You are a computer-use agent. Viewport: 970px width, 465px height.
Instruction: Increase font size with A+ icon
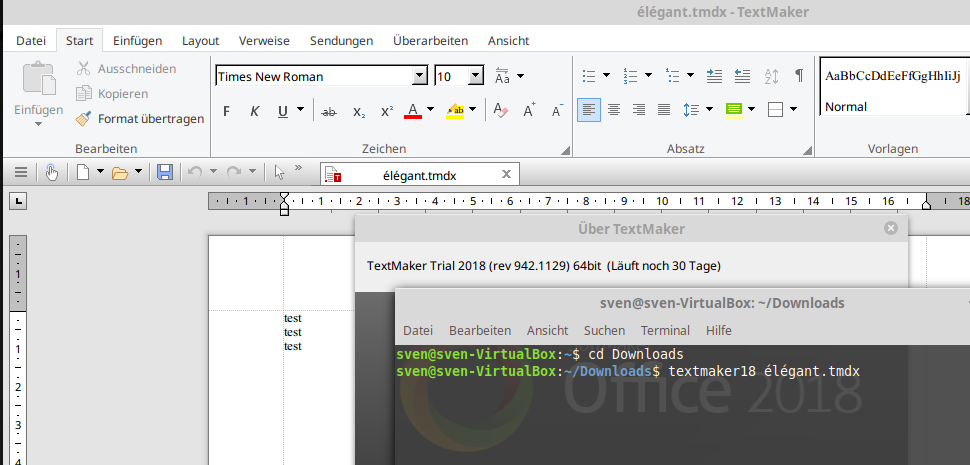click(530, 111)
